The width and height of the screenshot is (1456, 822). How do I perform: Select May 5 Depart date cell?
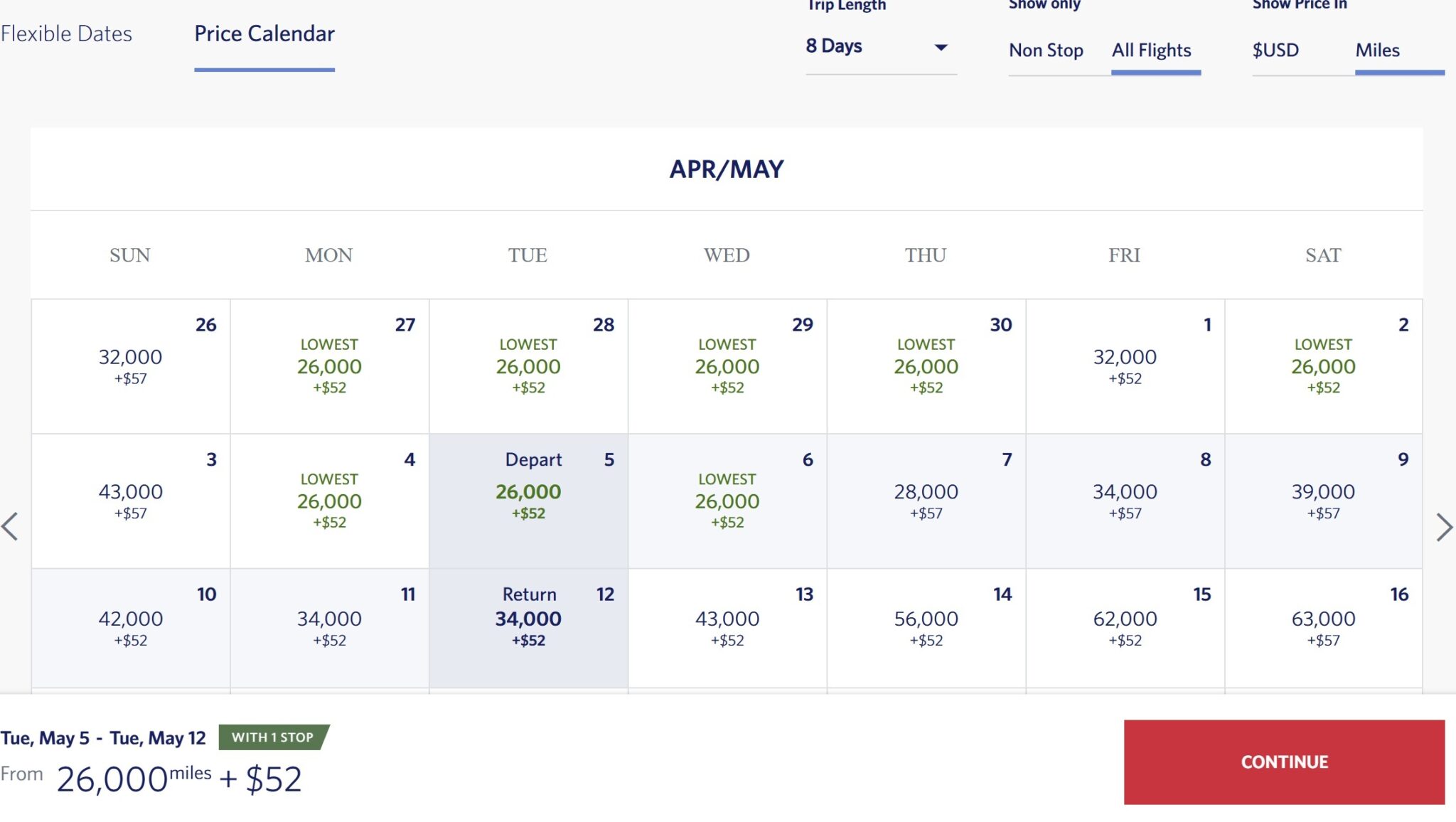point(528,501)
